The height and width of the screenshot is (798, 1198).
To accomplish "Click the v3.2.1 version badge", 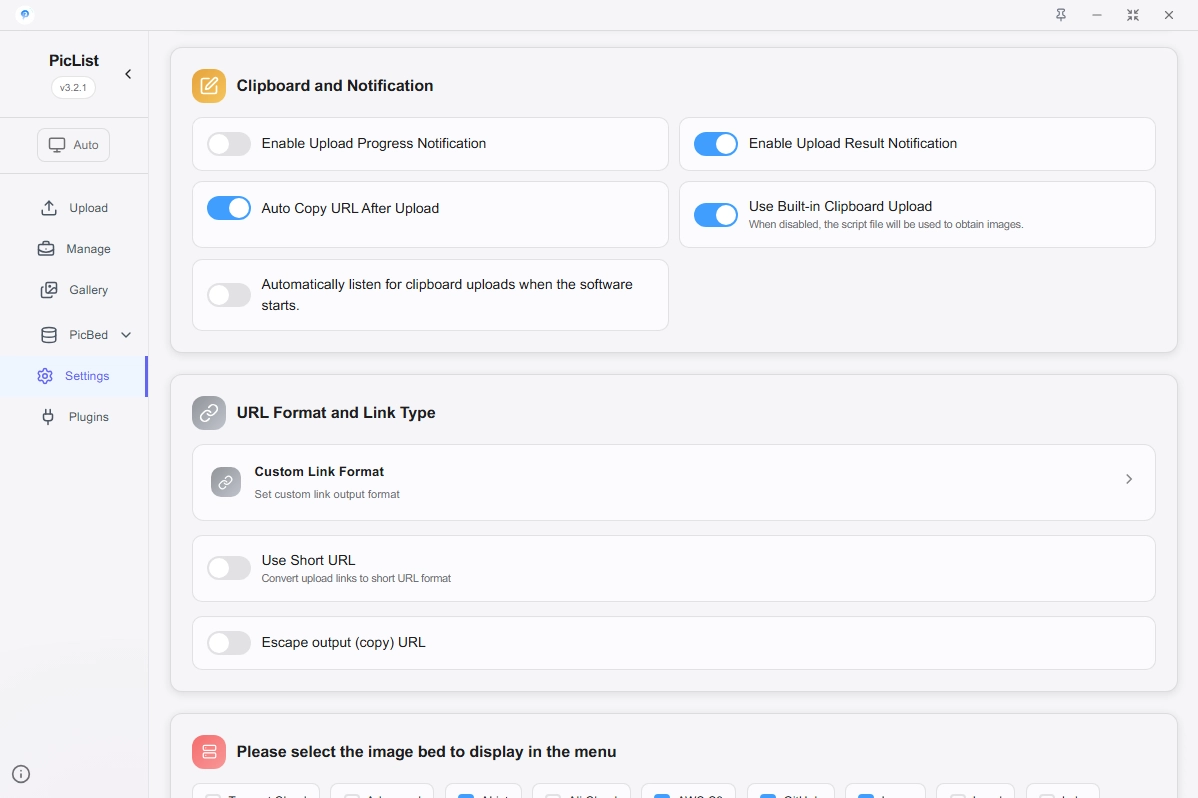I will [73, 87].
